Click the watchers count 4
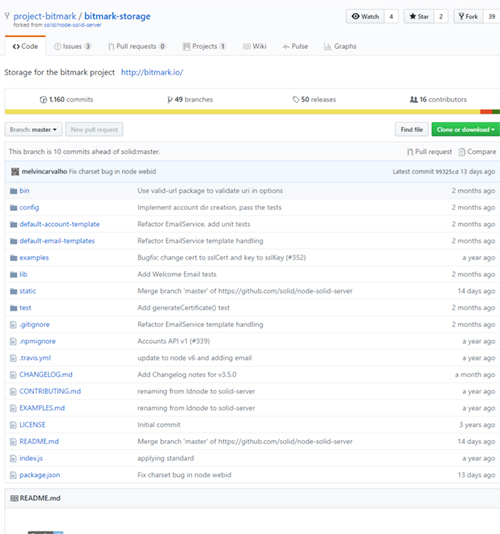 (391, 16)
